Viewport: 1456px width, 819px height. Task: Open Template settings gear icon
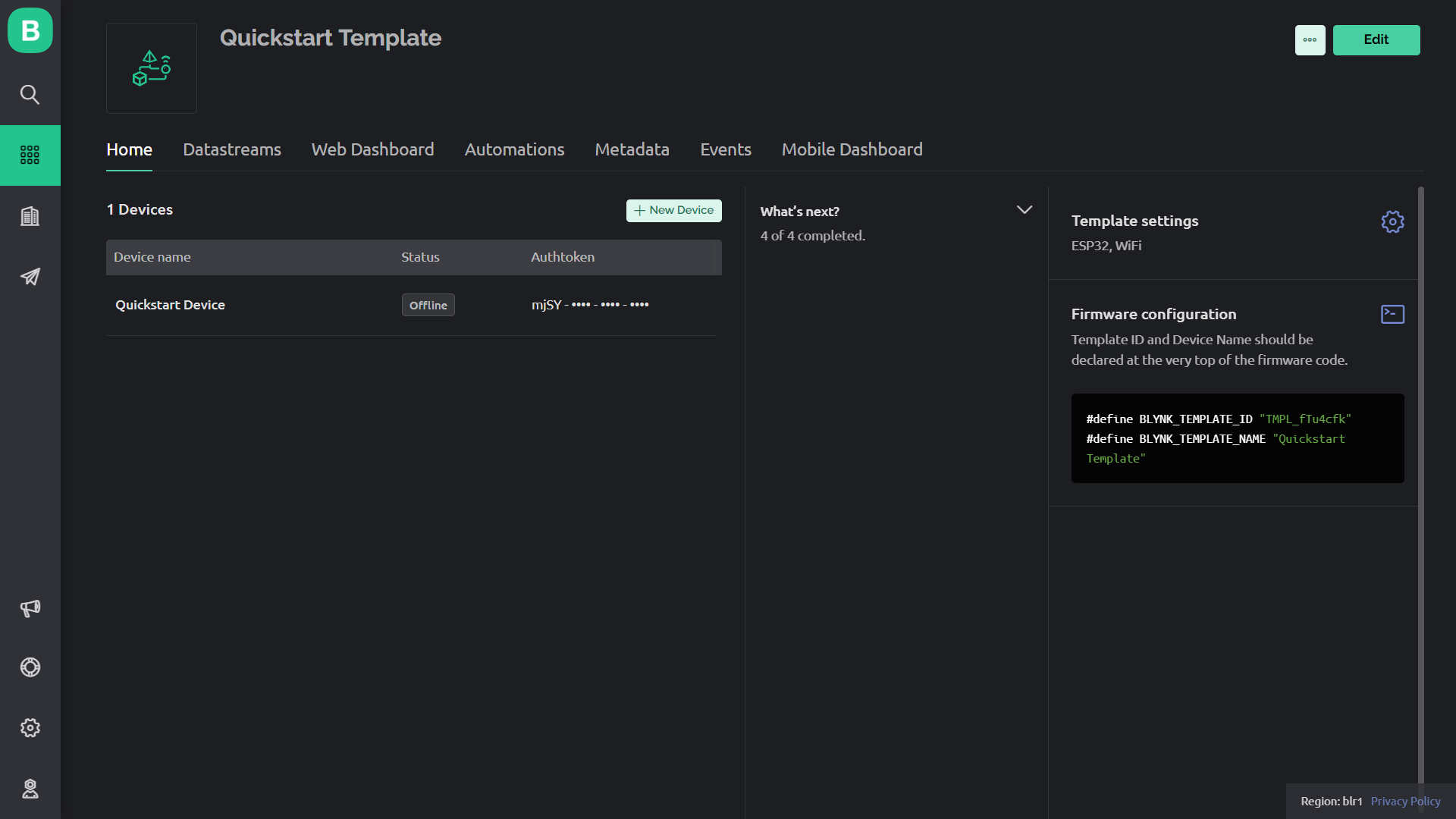coord(1392,221)
